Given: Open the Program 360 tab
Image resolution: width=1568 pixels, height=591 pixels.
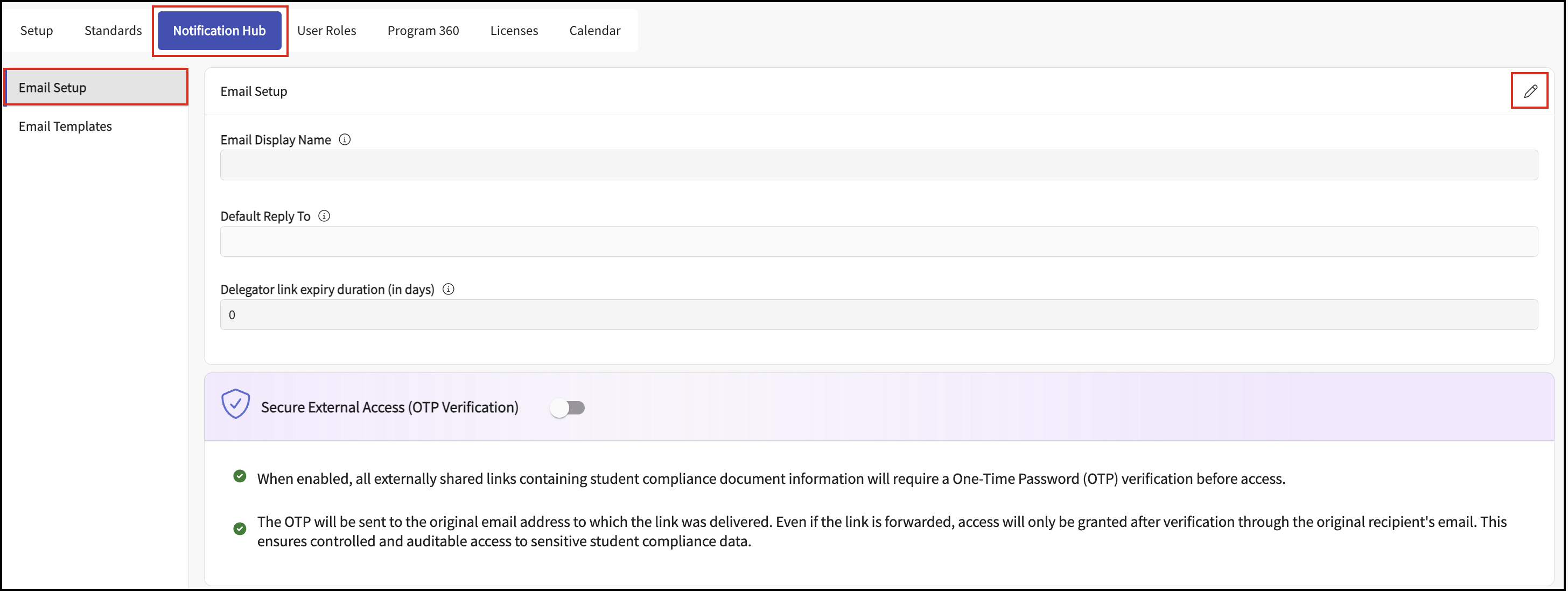Looking at the screenshot, I should tap(423, 31).
